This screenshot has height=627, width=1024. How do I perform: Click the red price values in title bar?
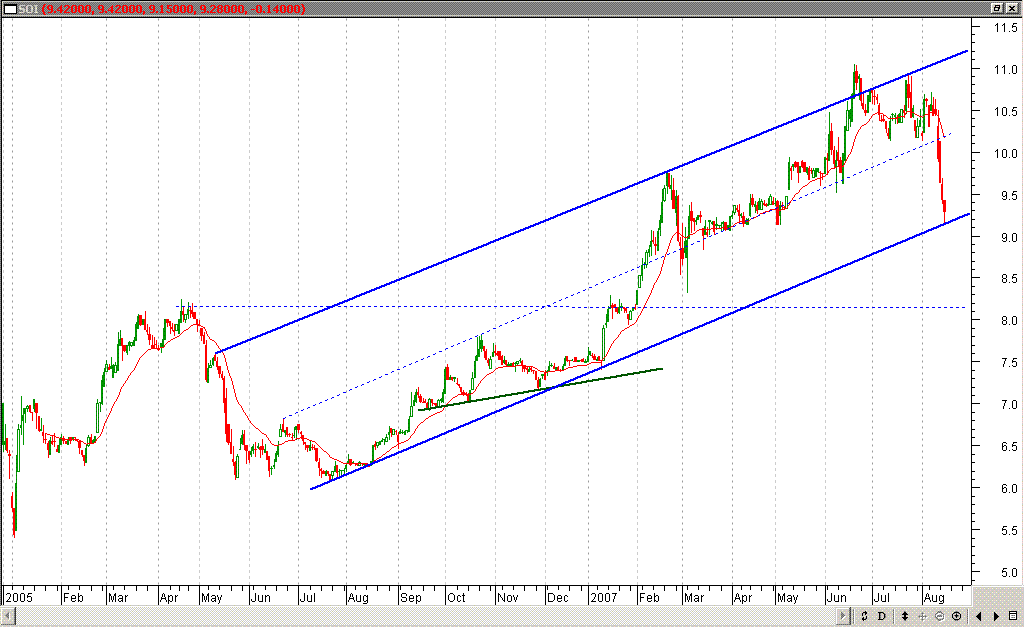173,8
